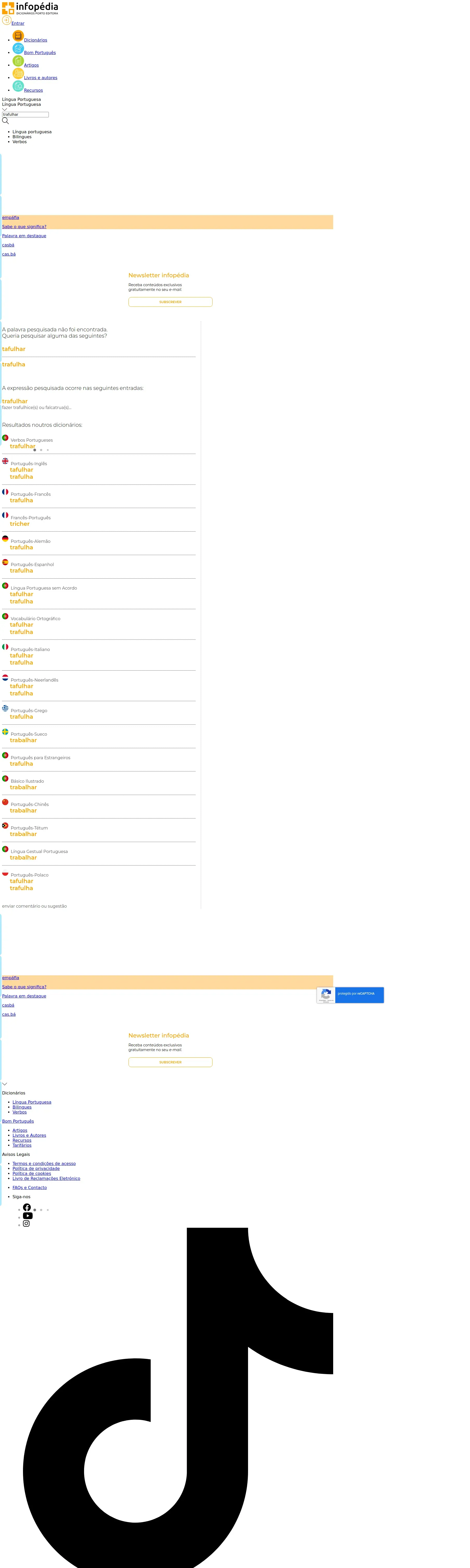
Task: Click the Facebook social icon
Action: [x=27, y=1207]
